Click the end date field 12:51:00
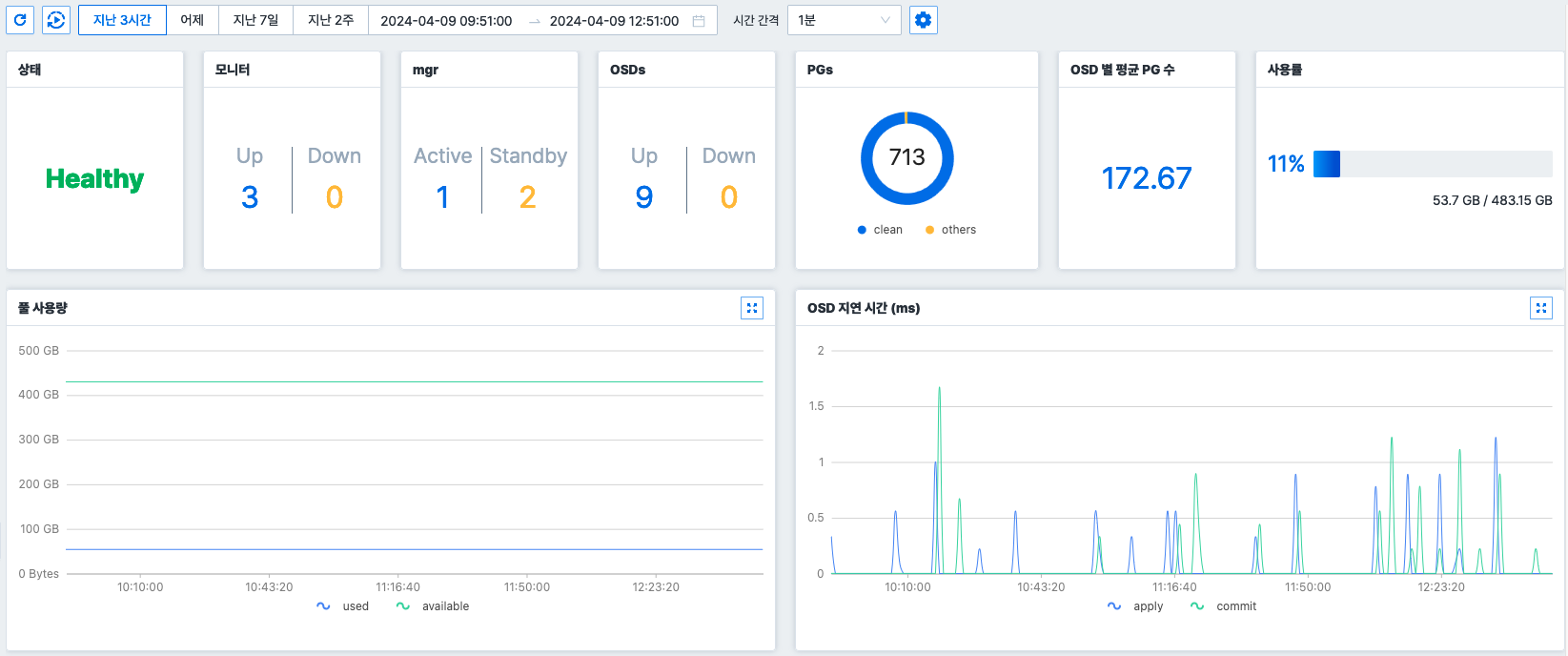This screenshot has height=656, width=1568. 614,21
